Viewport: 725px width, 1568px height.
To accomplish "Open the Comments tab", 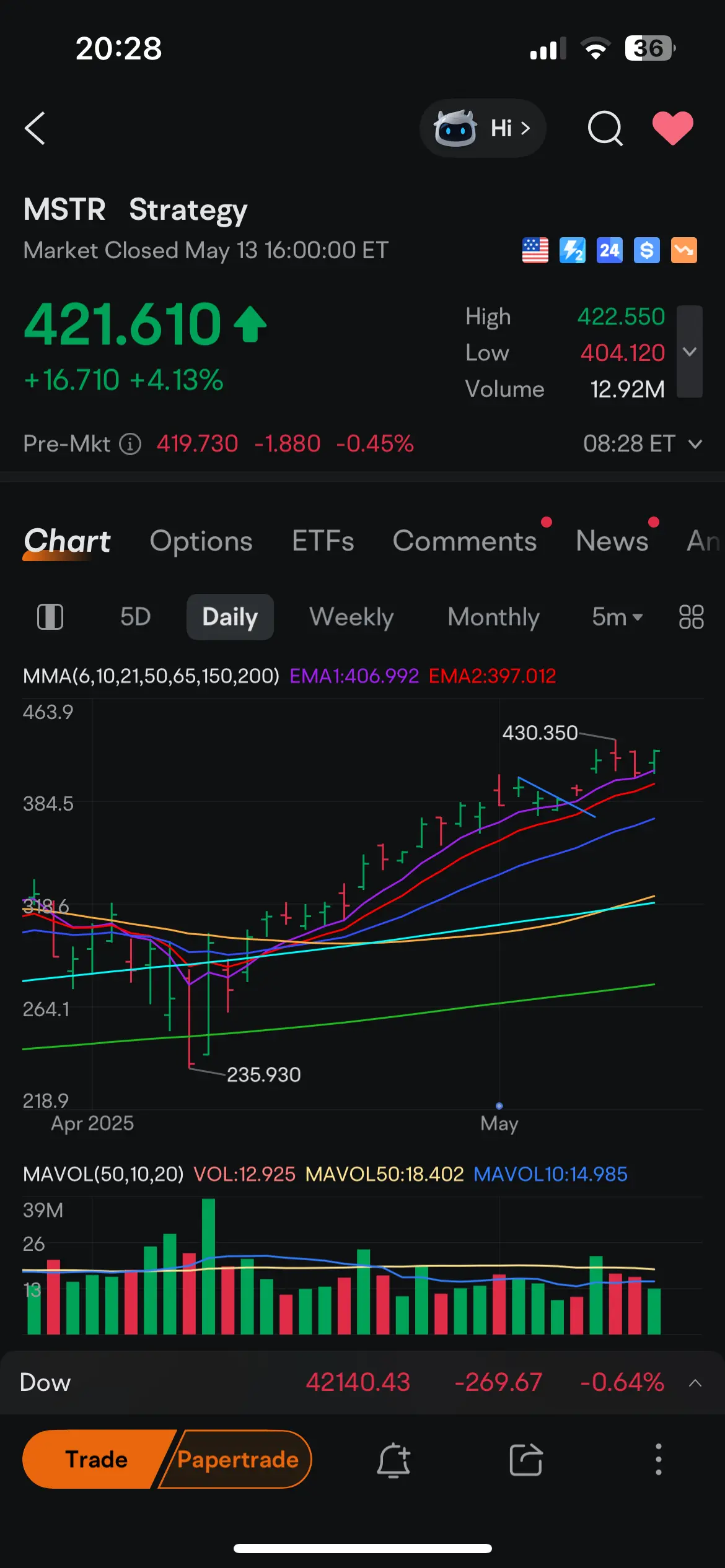I will click(465, 541).
